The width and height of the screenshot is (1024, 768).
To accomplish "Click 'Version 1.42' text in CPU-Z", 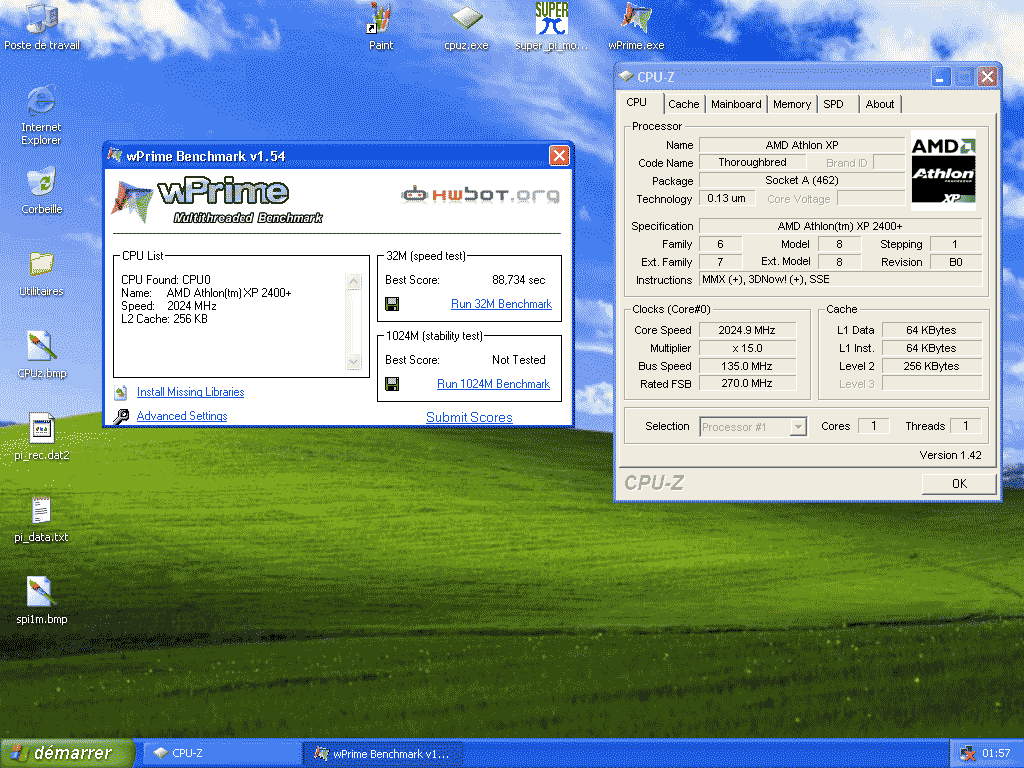I will [950, 455].
